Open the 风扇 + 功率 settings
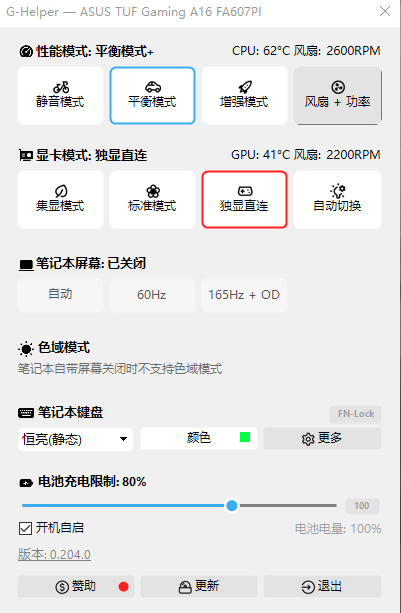This screenshot has height=613, width=401. pyautogui.click(x=337, y=95)
